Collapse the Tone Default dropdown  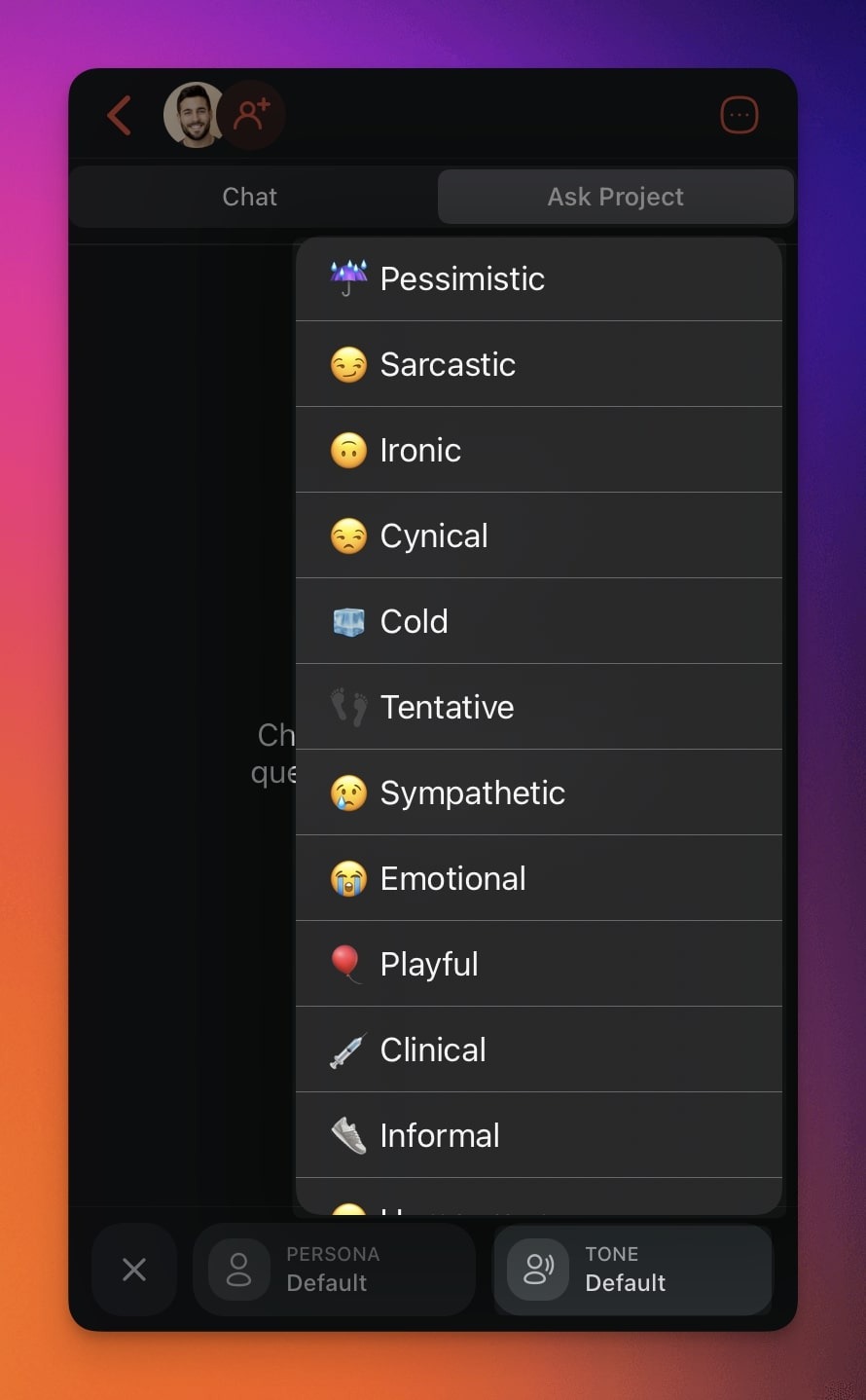[632, 1270]
